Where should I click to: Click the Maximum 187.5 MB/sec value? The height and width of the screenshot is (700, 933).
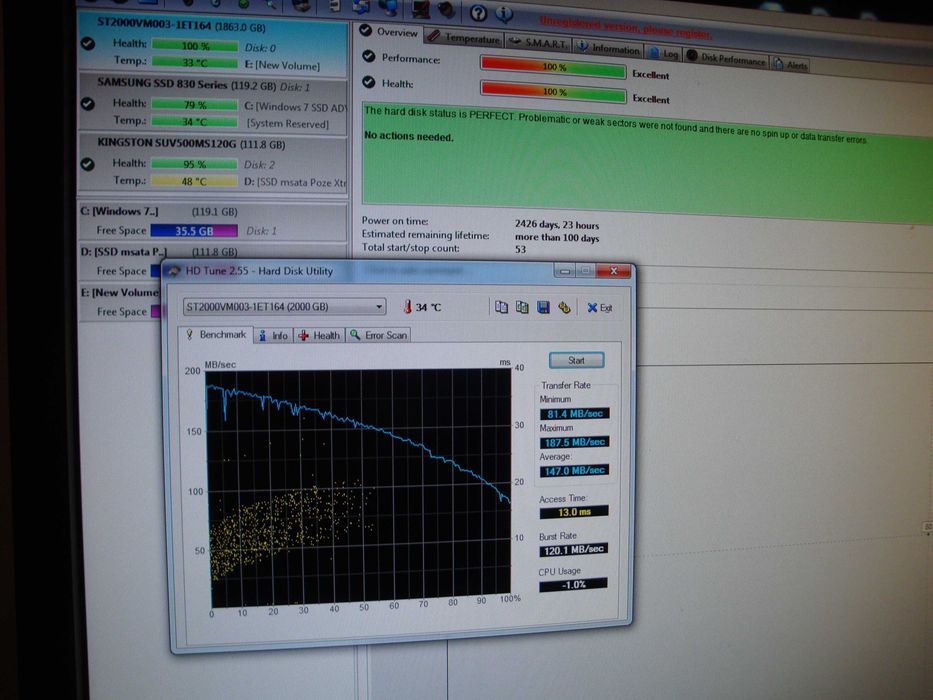pos(574,442)
